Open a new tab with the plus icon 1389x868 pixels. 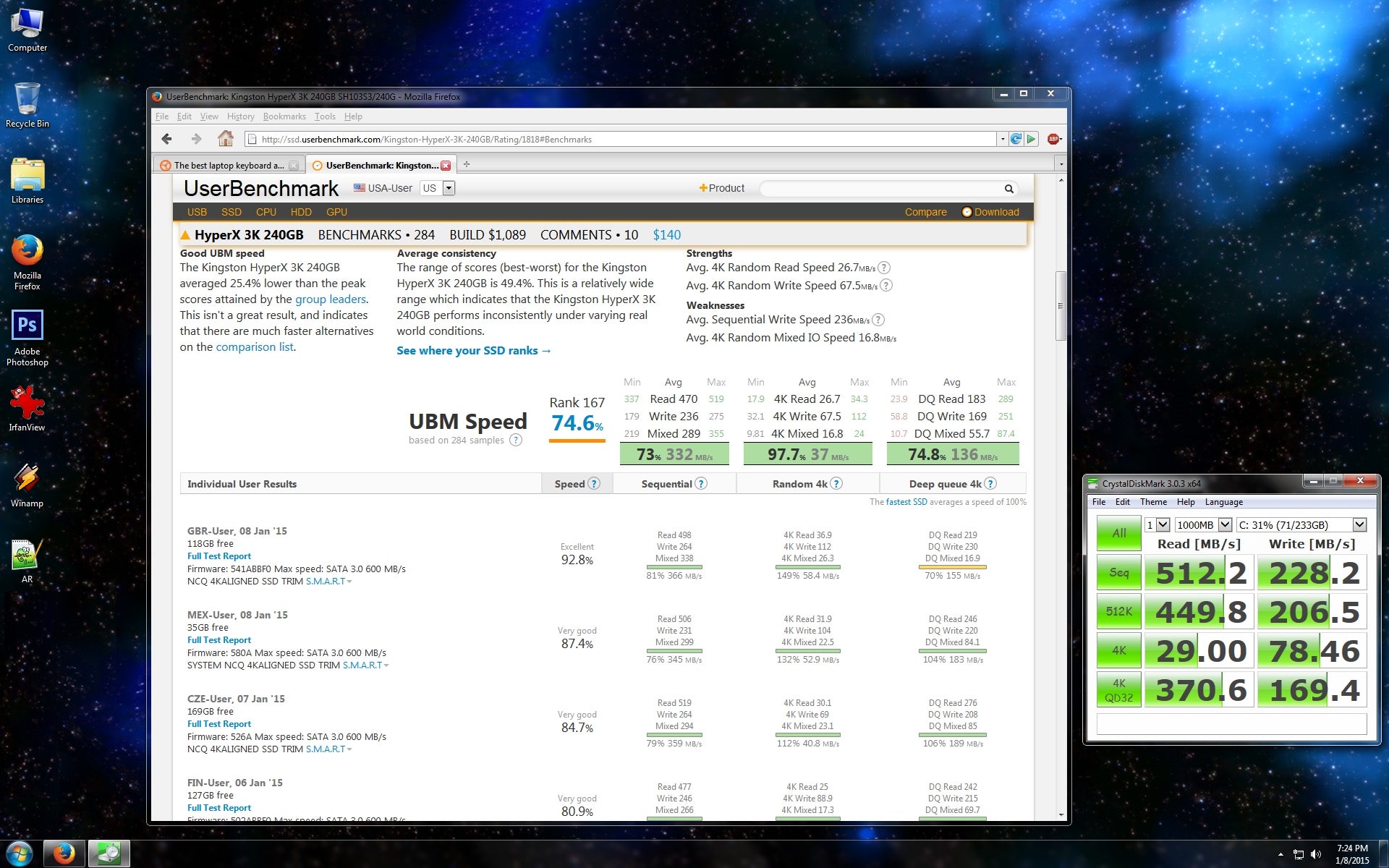point(467,164)
